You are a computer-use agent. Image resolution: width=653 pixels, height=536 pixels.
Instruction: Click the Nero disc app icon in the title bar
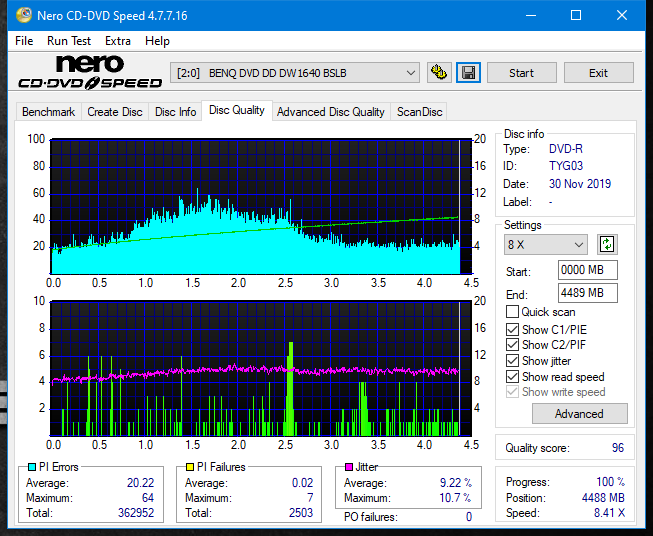pos(24,15)
